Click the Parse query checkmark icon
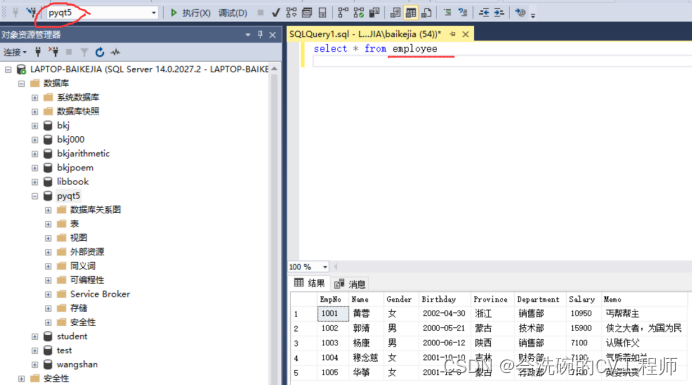The image size is (693, 385). (x=276, y=13)
